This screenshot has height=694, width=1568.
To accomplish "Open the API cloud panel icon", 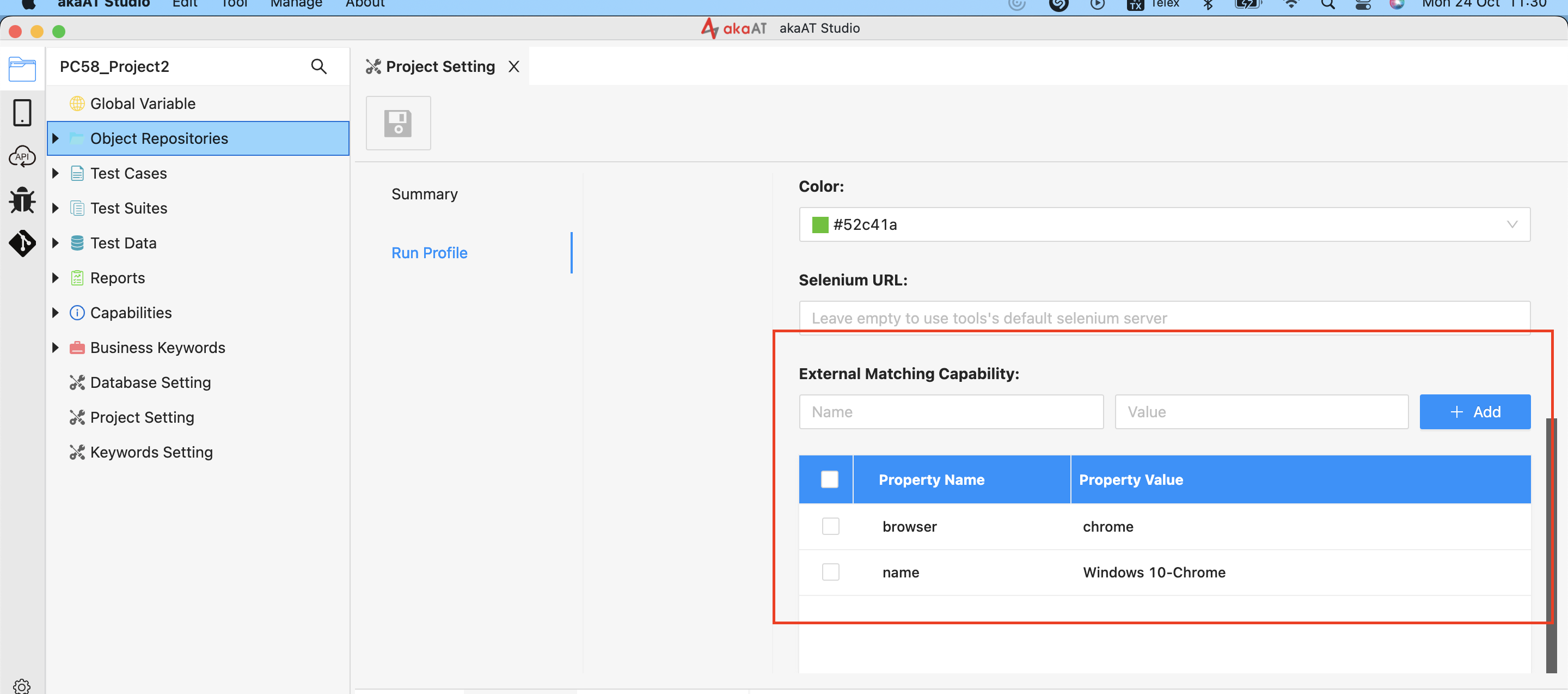I will click(22, 156).
